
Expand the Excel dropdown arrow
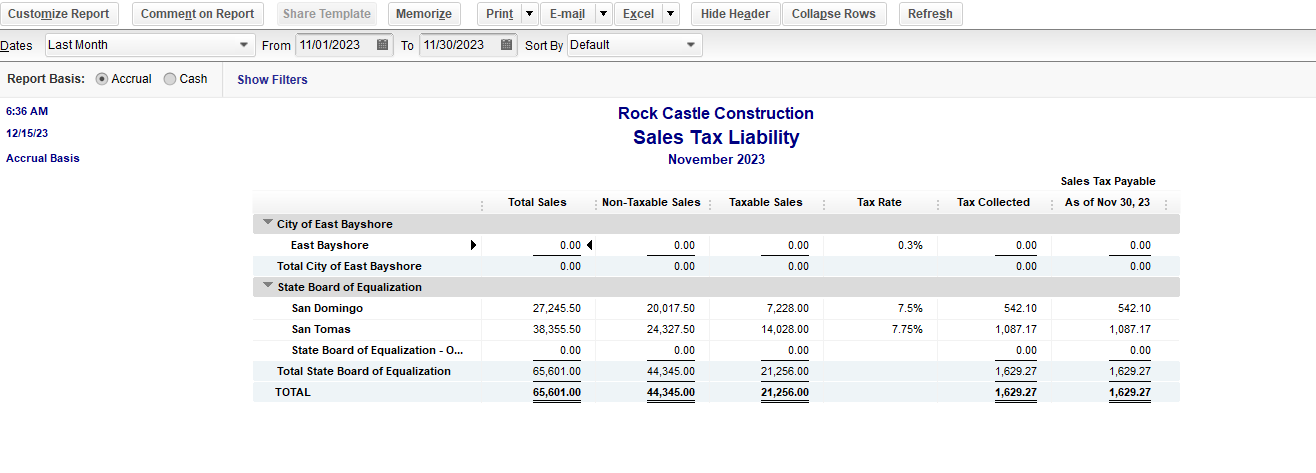point(670,14)
